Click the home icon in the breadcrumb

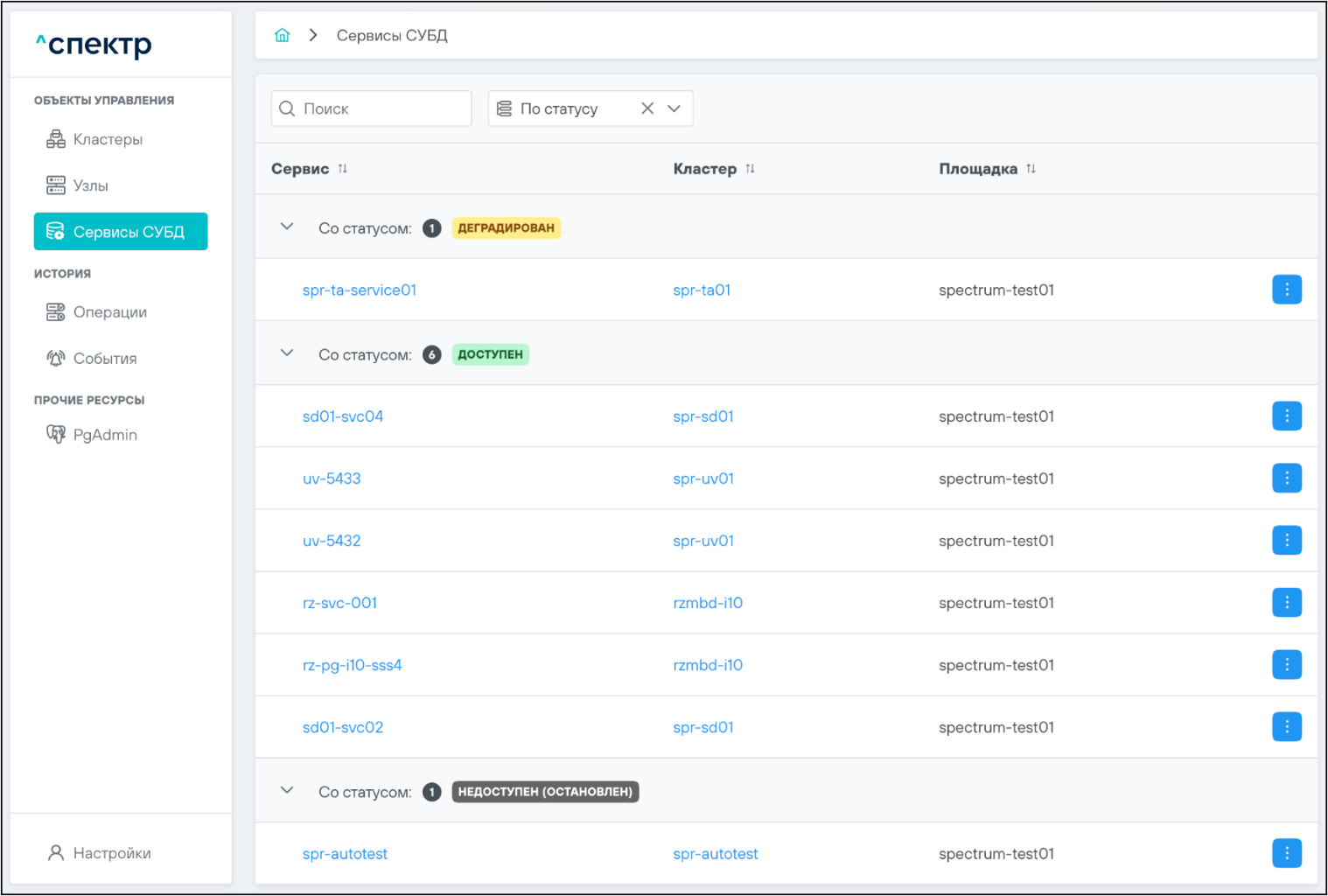(x=282, y=36)
